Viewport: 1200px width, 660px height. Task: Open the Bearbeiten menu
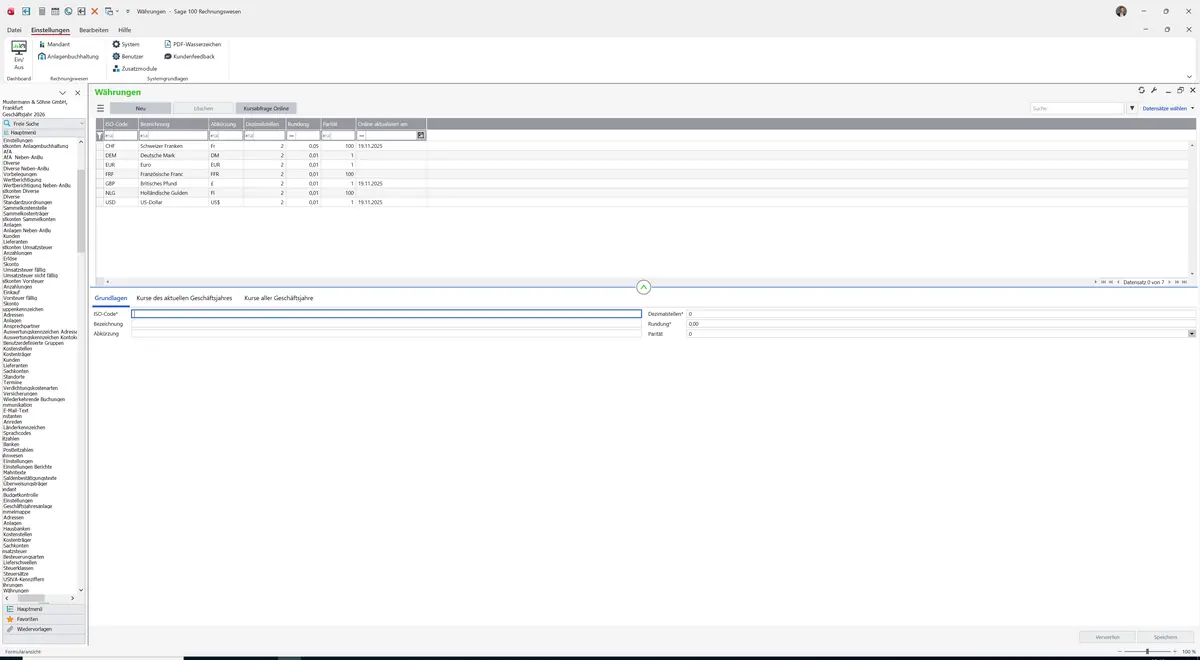(94, 31)
